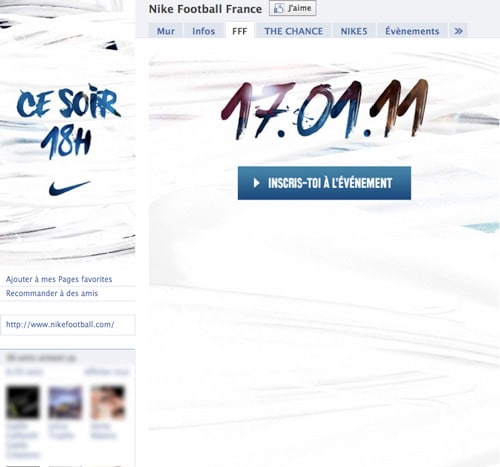Click Ajouter à mes Pages favorites link
The width and height of the screenshot is (500, 467).
point(59,279)
